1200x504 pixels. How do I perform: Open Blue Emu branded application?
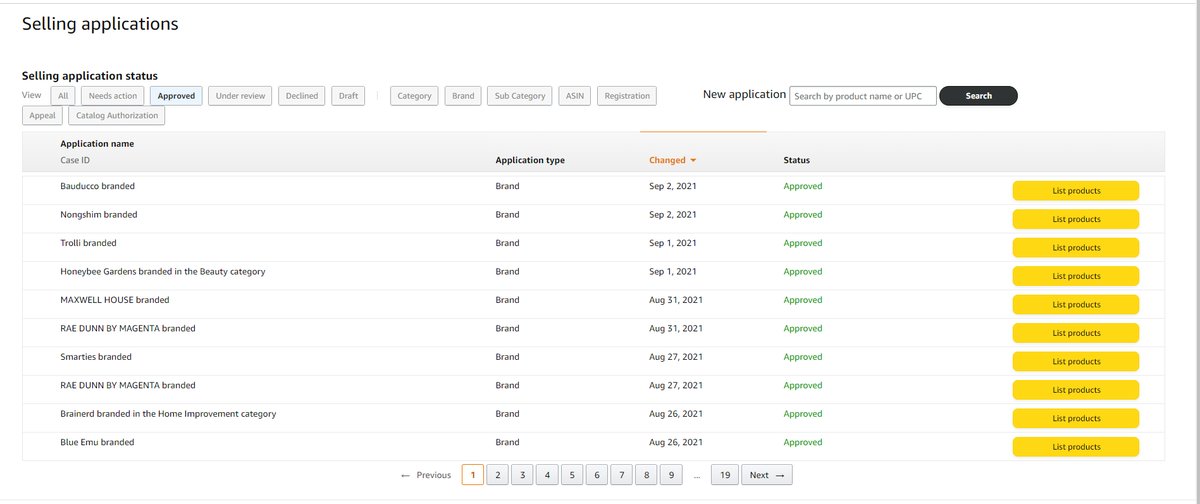click(97, 442)
